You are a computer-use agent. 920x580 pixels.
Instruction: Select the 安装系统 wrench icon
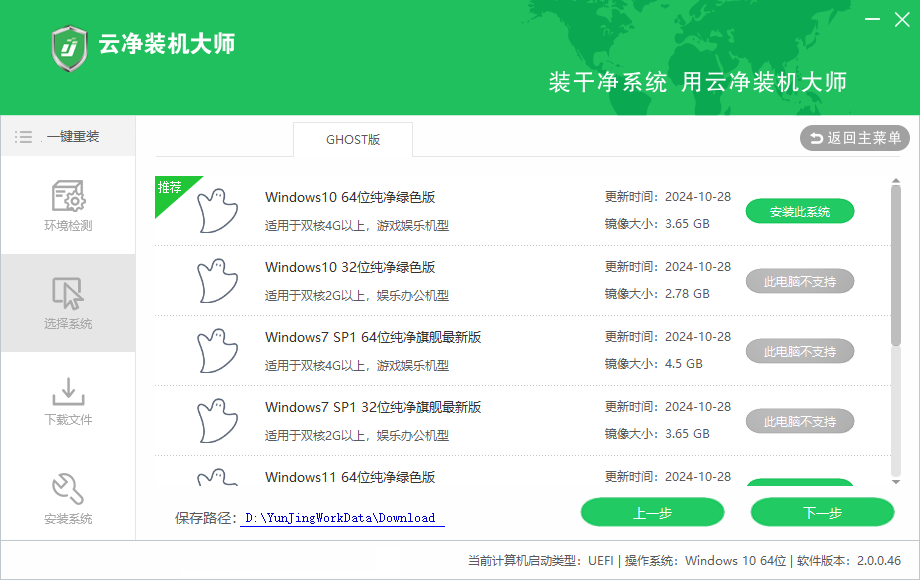click(68, 489)
